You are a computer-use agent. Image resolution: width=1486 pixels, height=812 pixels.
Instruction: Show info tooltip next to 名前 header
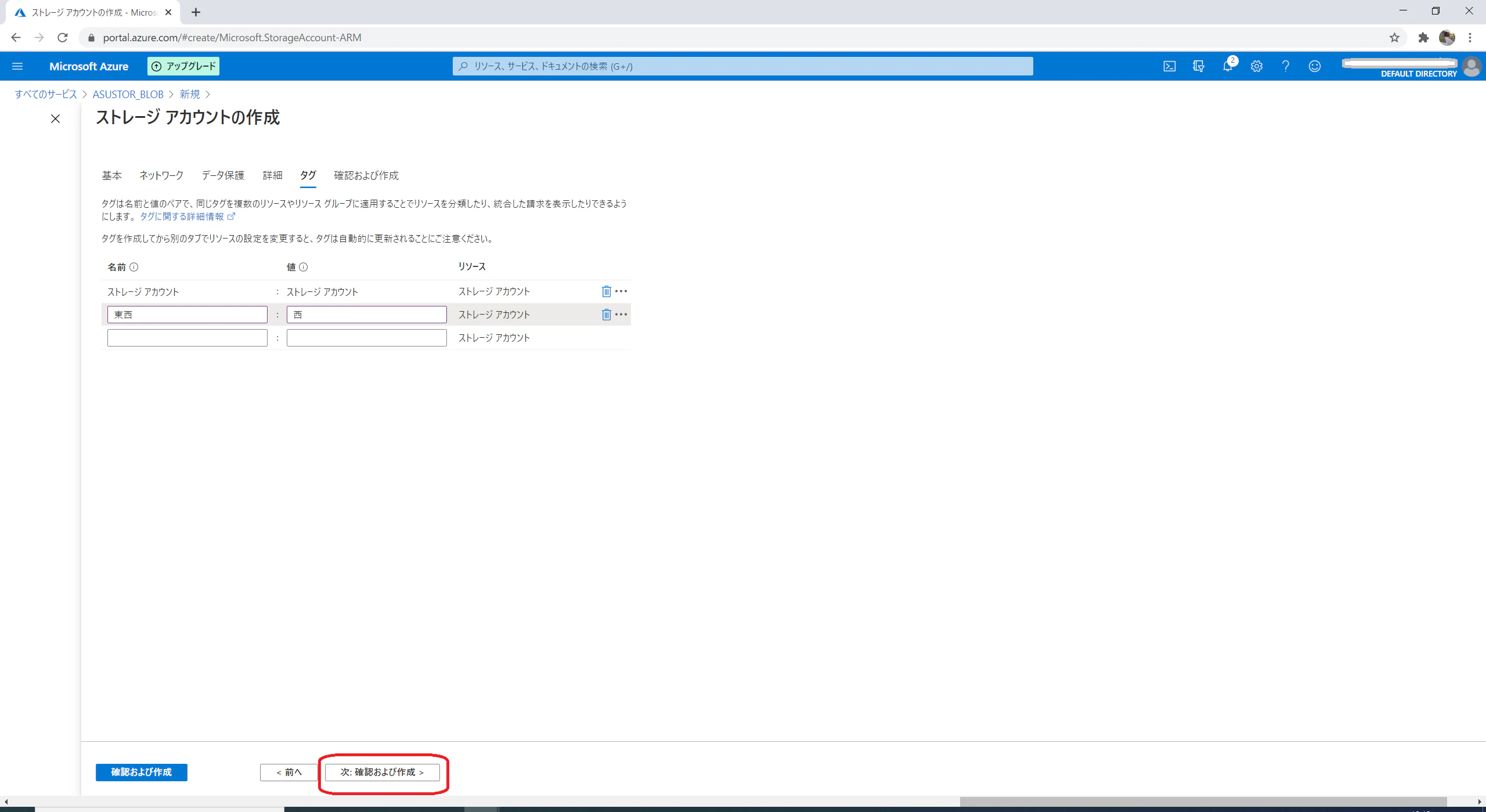[134, 267]
